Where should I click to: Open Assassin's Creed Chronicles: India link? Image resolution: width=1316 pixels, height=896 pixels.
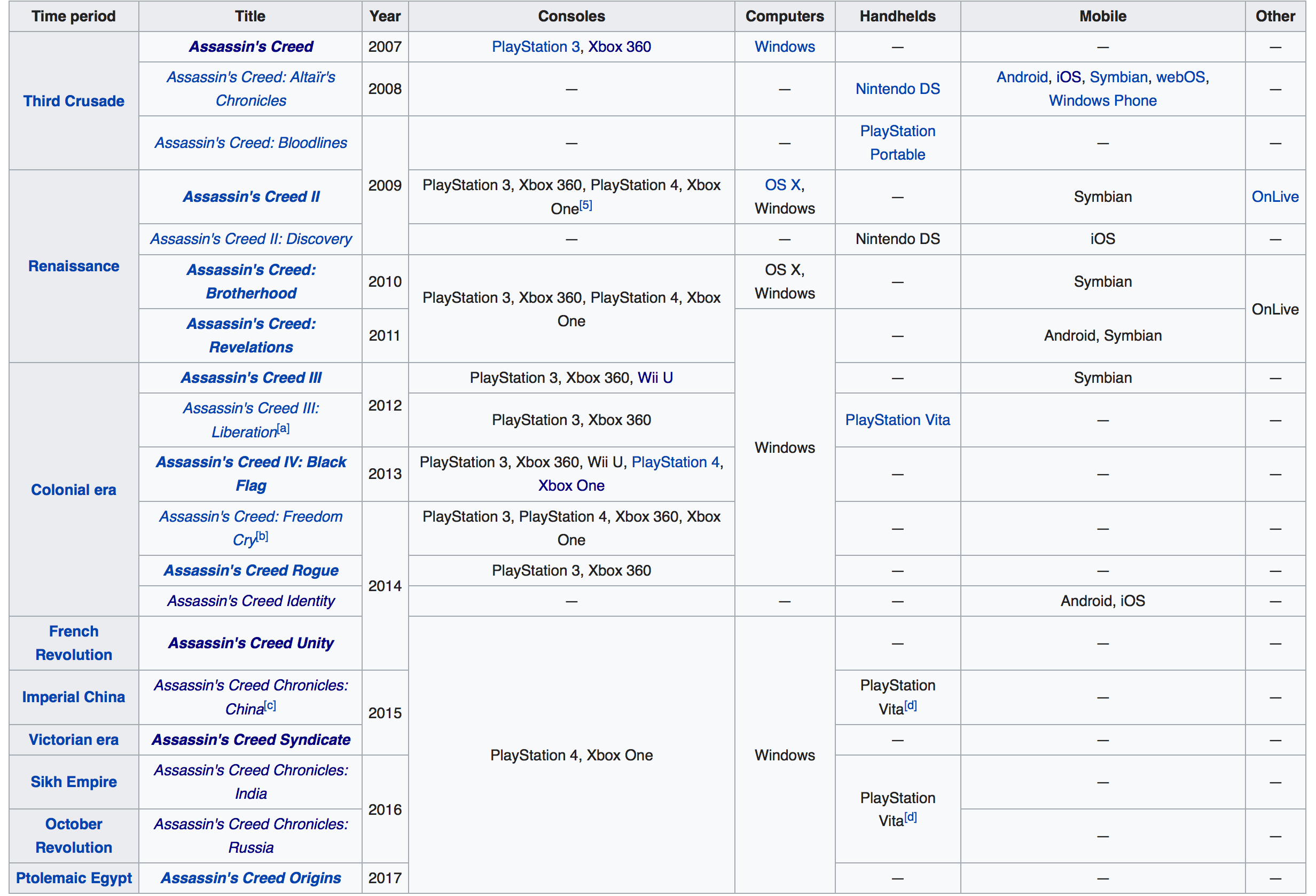tap(251, 782)
